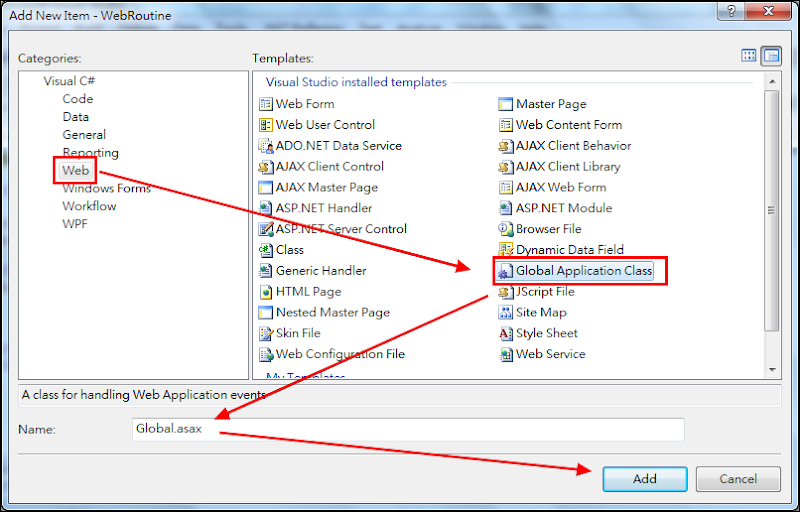Choose the AJAX Web Form icon

[505, 188]
